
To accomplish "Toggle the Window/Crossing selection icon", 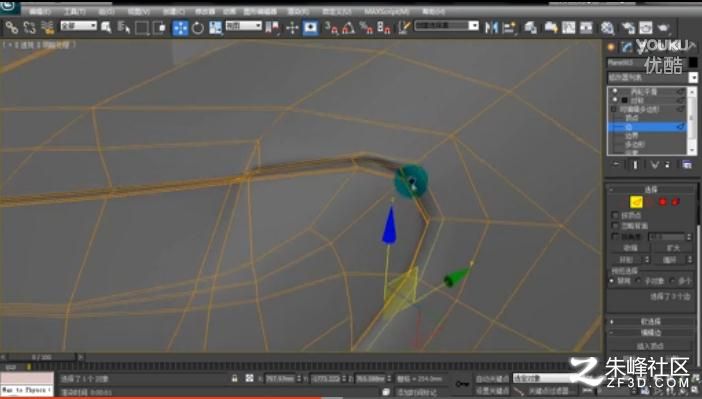I will click(159, 28).
